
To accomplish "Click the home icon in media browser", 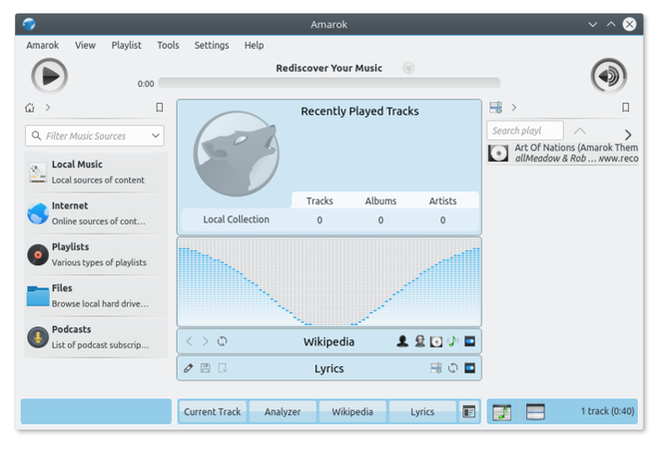I will tap(30, 108).
